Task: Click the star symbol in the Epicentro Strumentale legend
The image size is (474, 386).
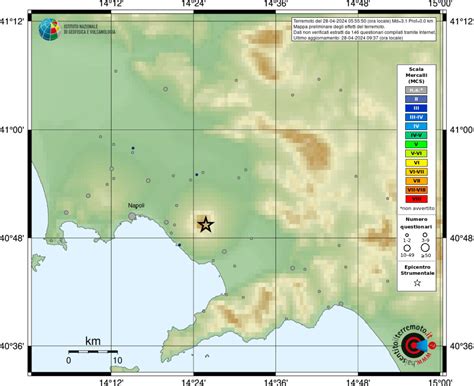Action: click(x=417, y=283)
